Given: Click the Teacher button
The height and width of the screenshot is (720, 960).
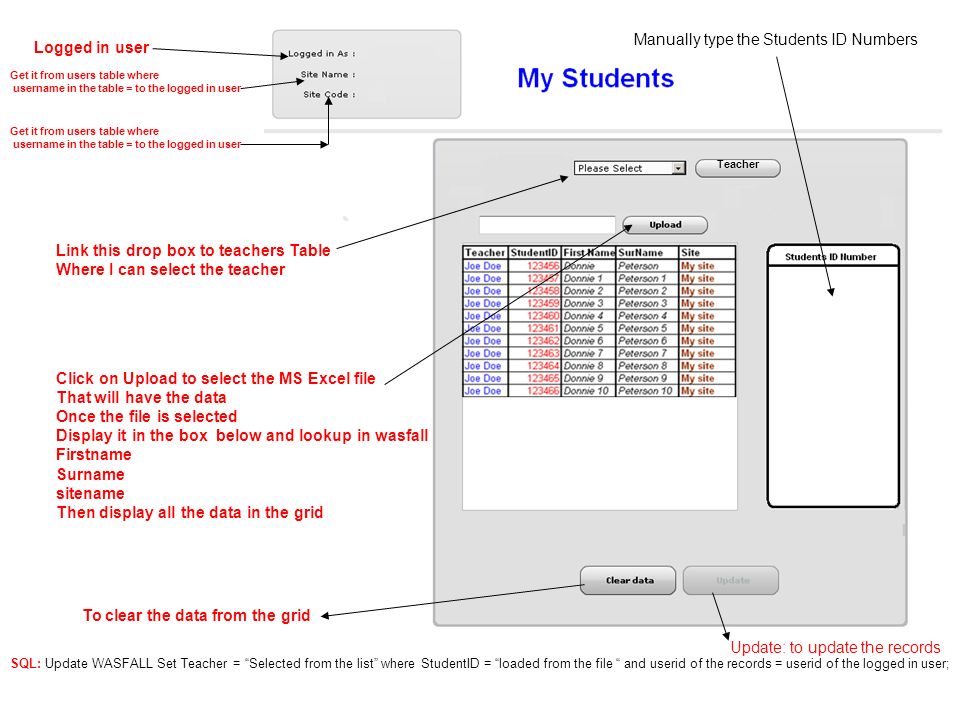Looking at the screenshot, I should [738, 168].
